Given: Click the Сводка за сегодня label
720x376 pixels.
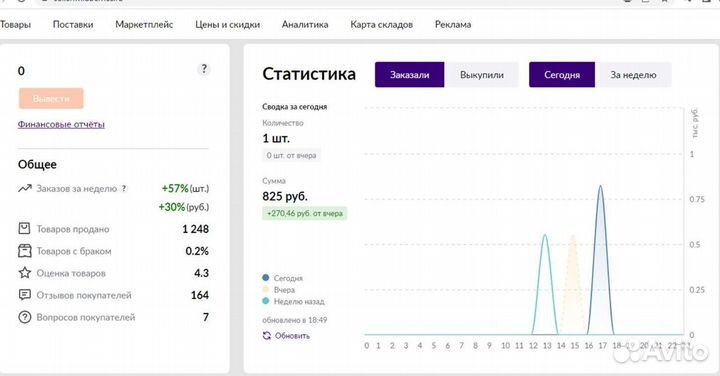Looking at the screenshot, I should coord(295,107).
